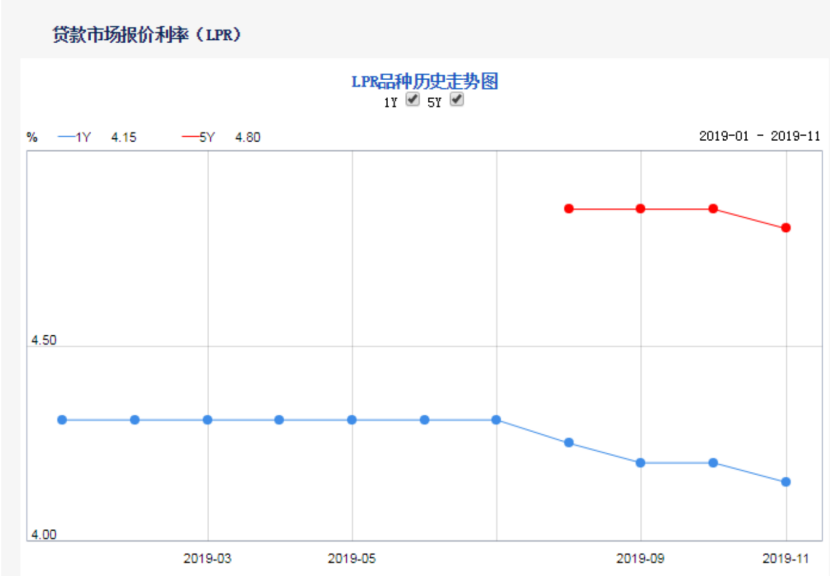The width and height of the screenshot is (832, 576).
Task: Click the declining red data point at 2019-11
Action: pos(785,227)
